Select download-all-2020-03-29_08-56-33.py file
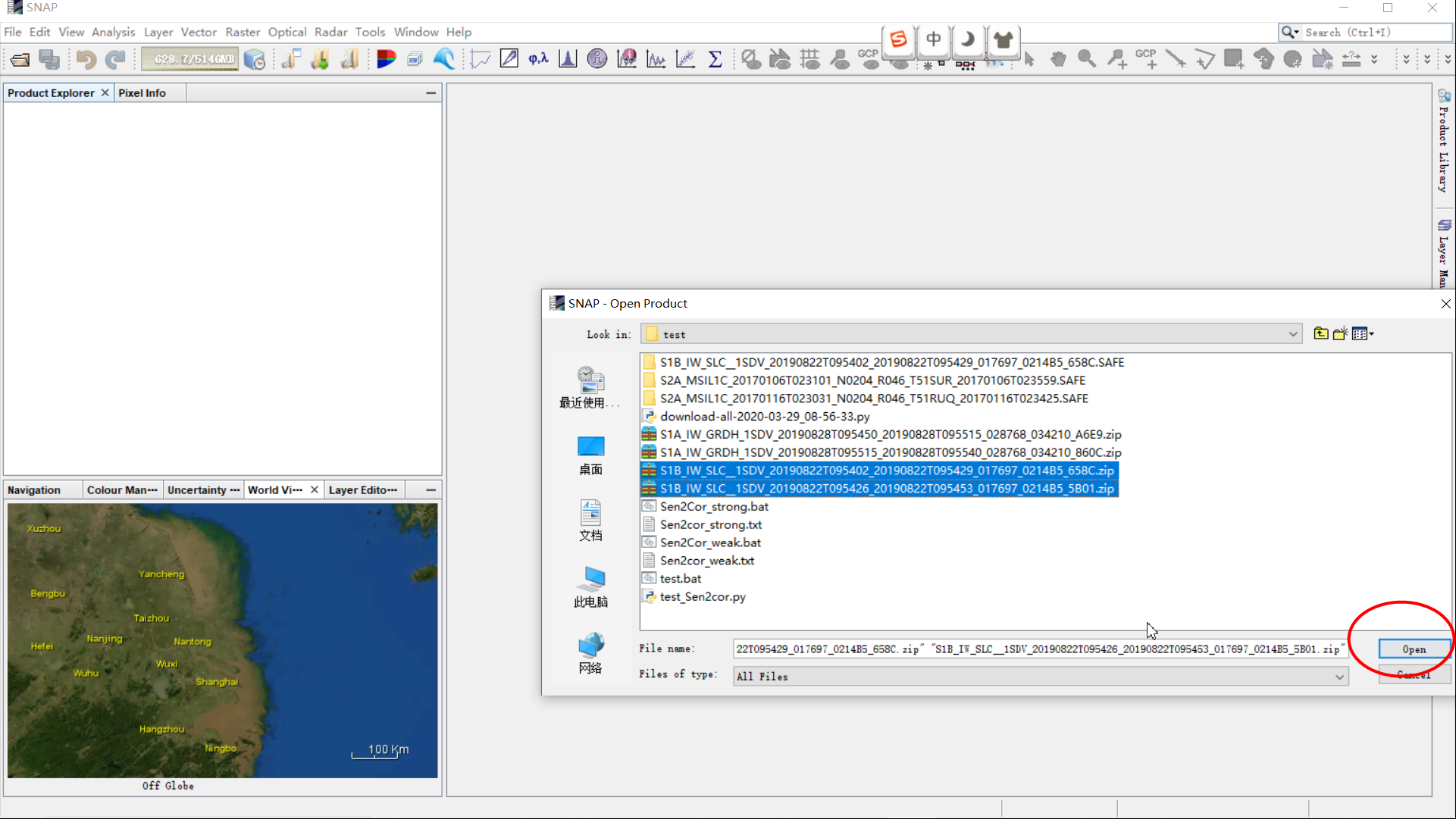Image resolution: width=1456 pixels, height=819 pixels. coord(756,416)
